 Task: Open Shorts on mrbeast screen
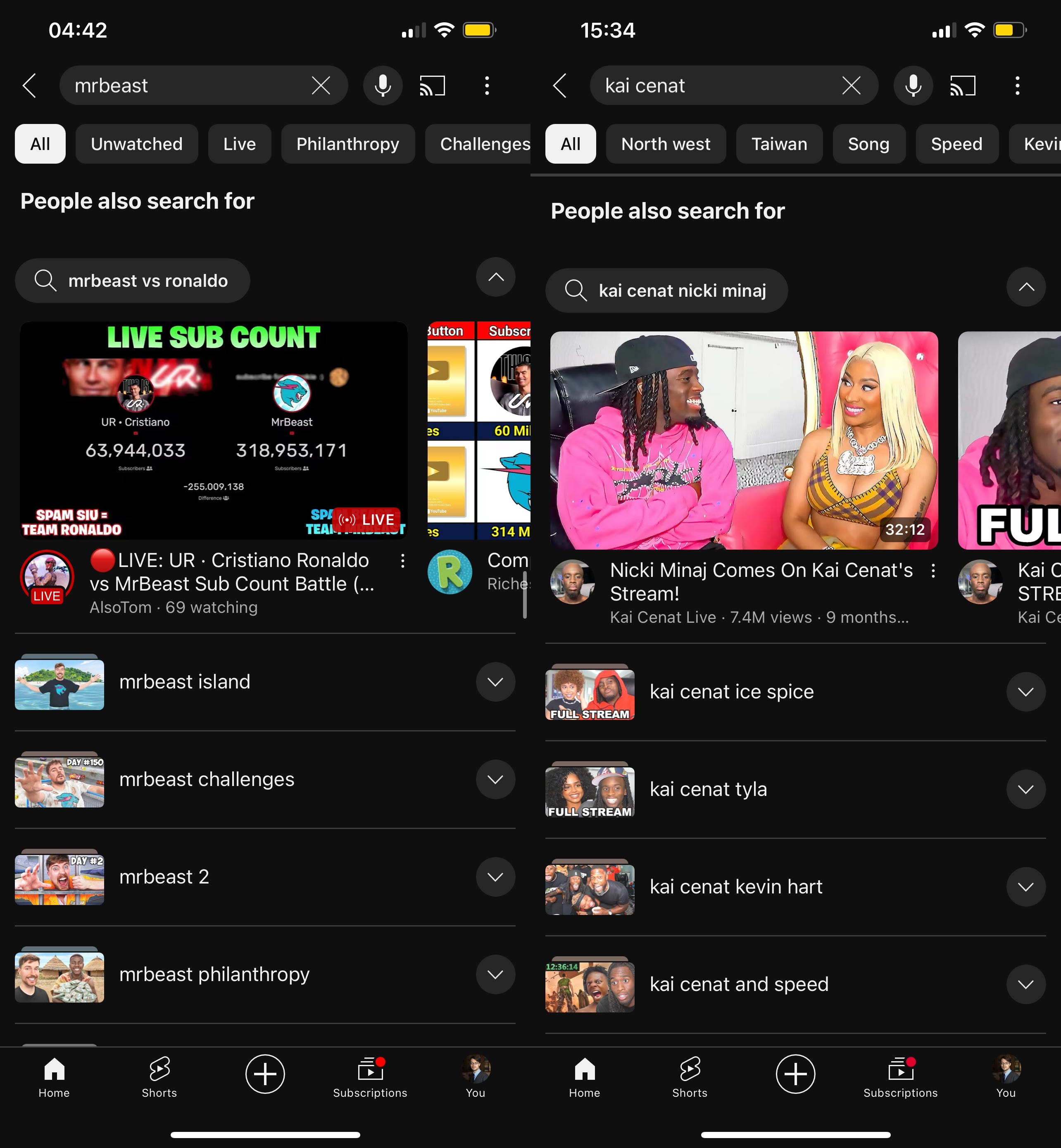159,1077
